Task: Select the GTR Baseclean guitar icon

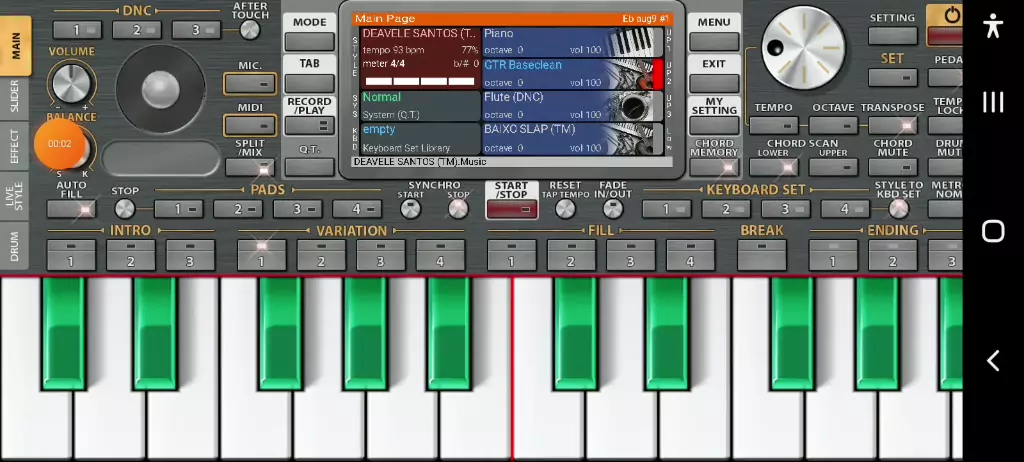Action: [x=636, y=75]
